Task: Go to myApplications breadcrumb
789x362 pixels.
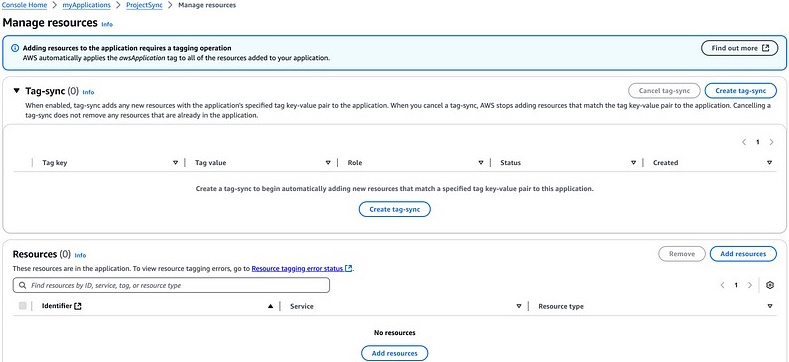Action: [x=87, y=5]
